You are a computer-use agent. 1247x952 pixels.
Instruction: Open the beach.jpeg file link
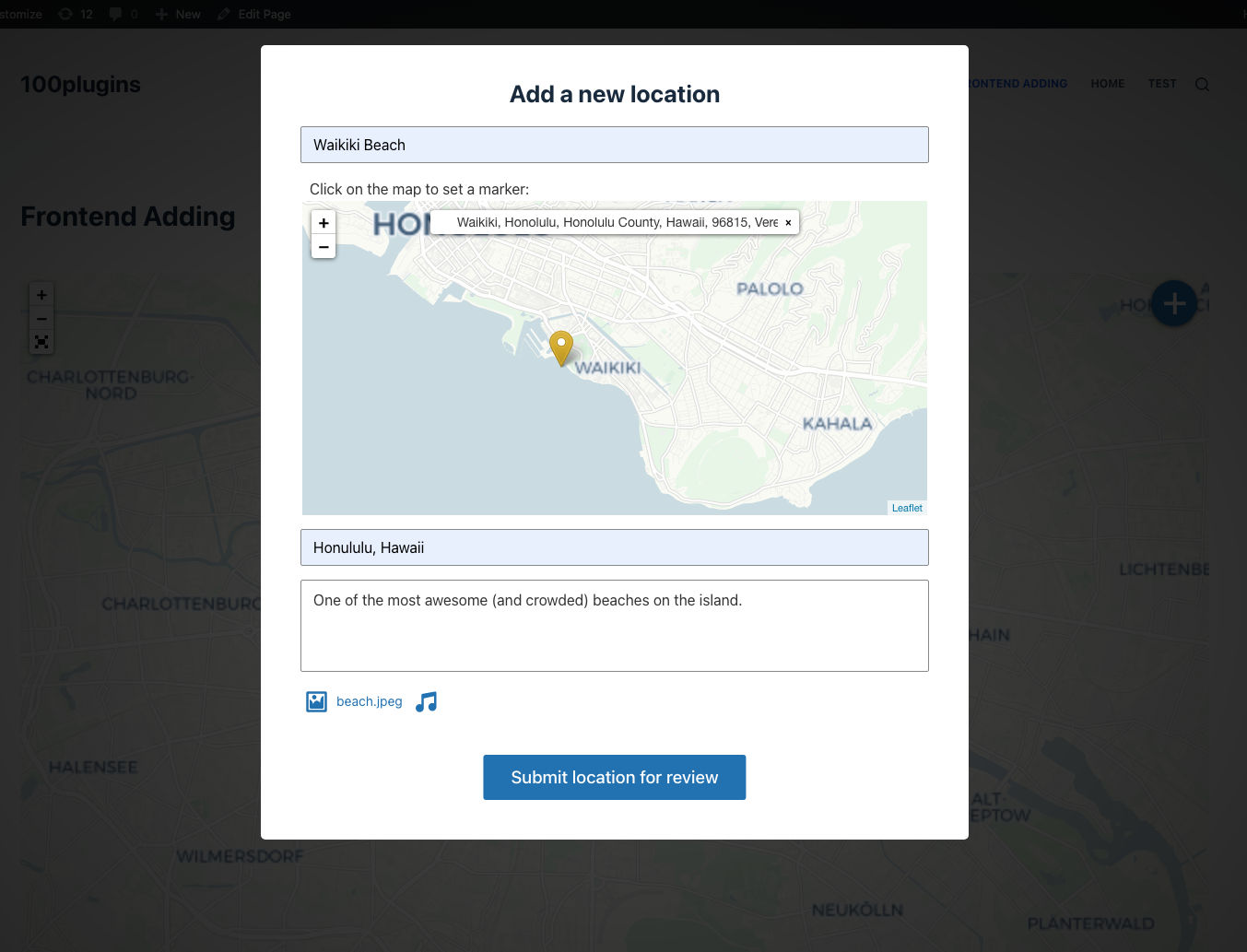pyautogui.click(x=369, y=702)
